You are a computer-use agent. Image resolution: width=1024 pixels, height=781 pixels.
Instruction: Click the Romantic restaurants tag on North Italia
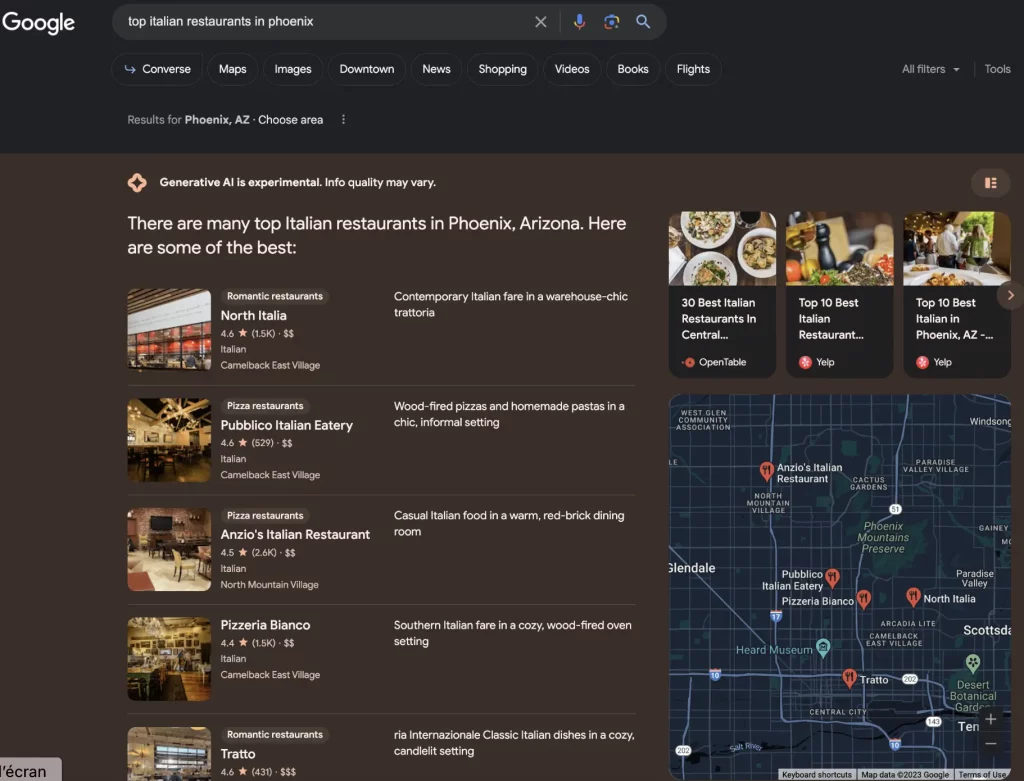[x=275, y=296]
